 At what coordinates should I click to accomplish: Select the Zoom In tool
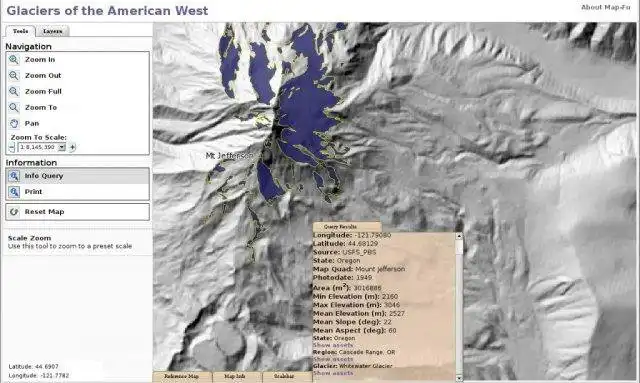[x=77, y=60]
